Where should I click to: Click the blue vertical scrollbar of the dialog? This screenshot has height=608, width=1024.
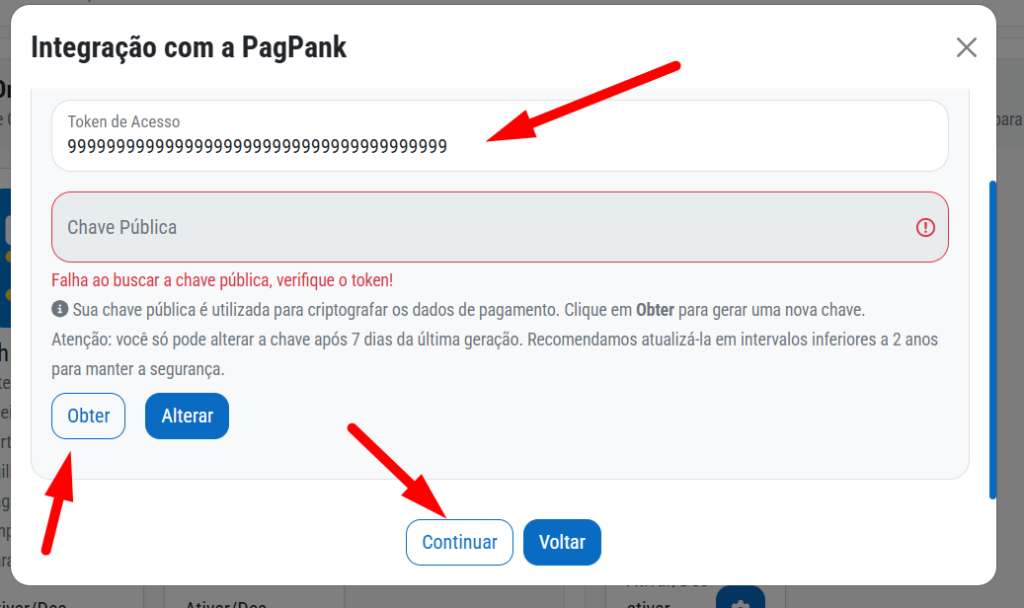(993, 340)
